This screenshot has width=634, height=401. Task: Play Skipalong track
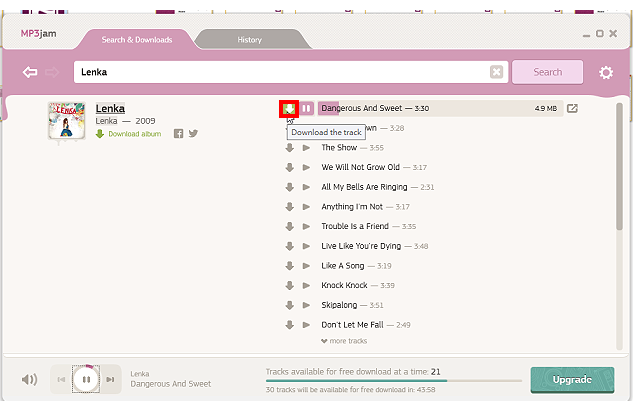[x=306, y=305]
